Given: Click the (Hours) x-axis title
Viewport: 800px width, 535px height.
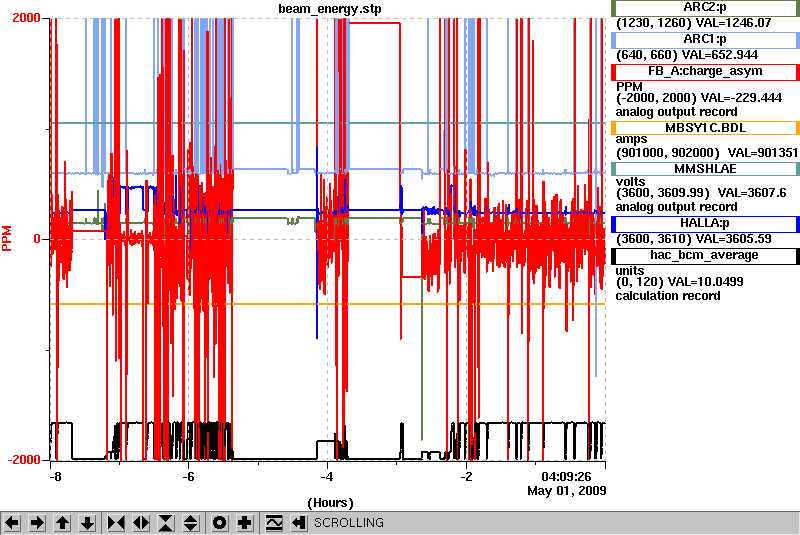Looking at the screenshot, I should tap(330, 503).
